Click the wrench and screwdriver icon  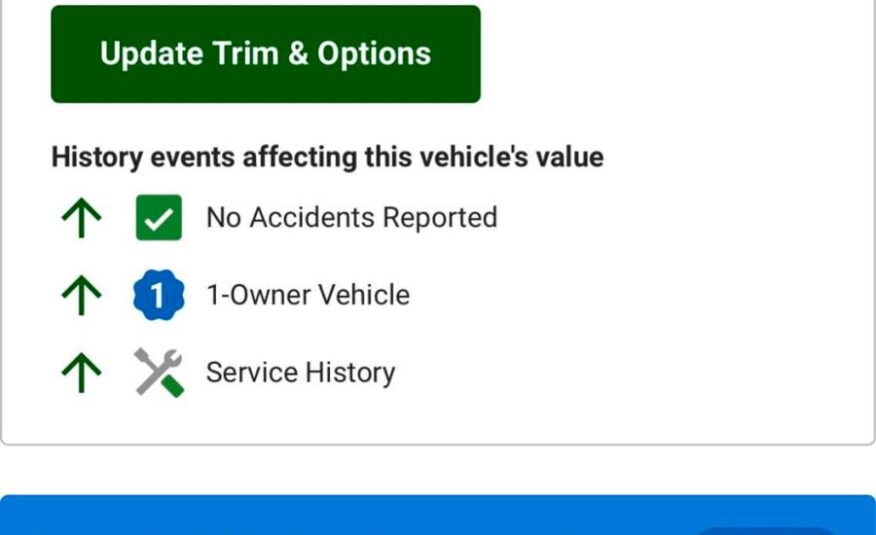[158, 373]
